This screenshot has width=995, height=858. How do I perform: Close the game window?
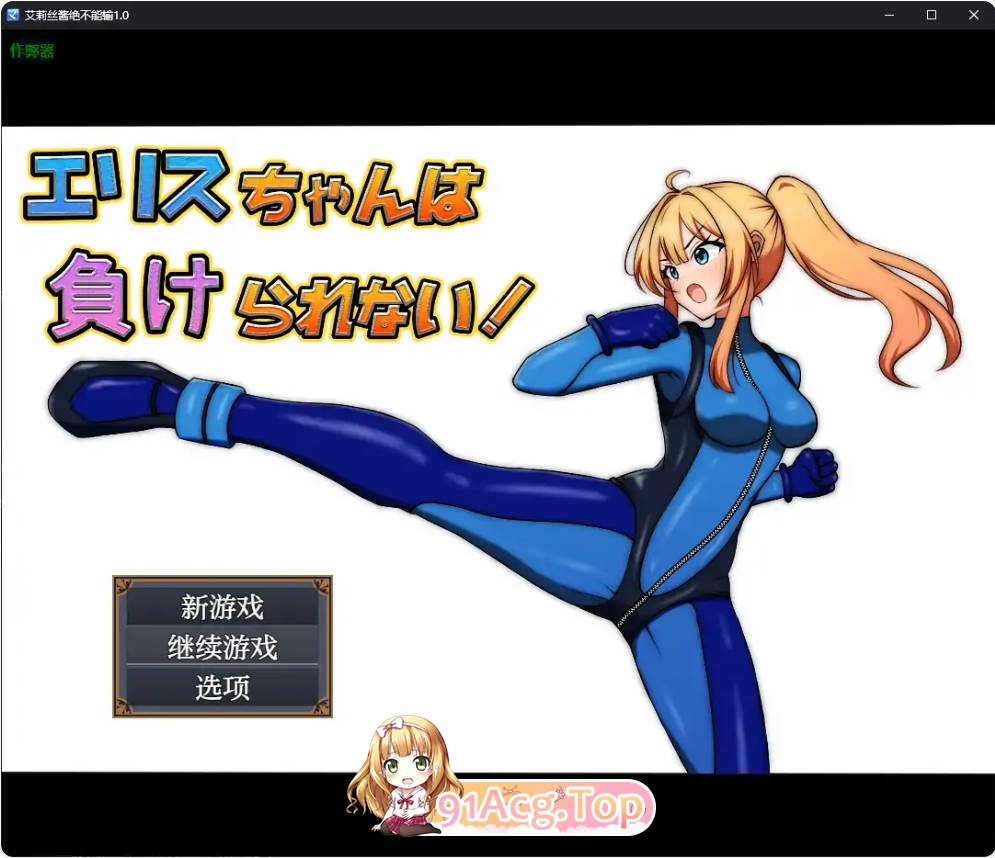click(x=973, y=15)
